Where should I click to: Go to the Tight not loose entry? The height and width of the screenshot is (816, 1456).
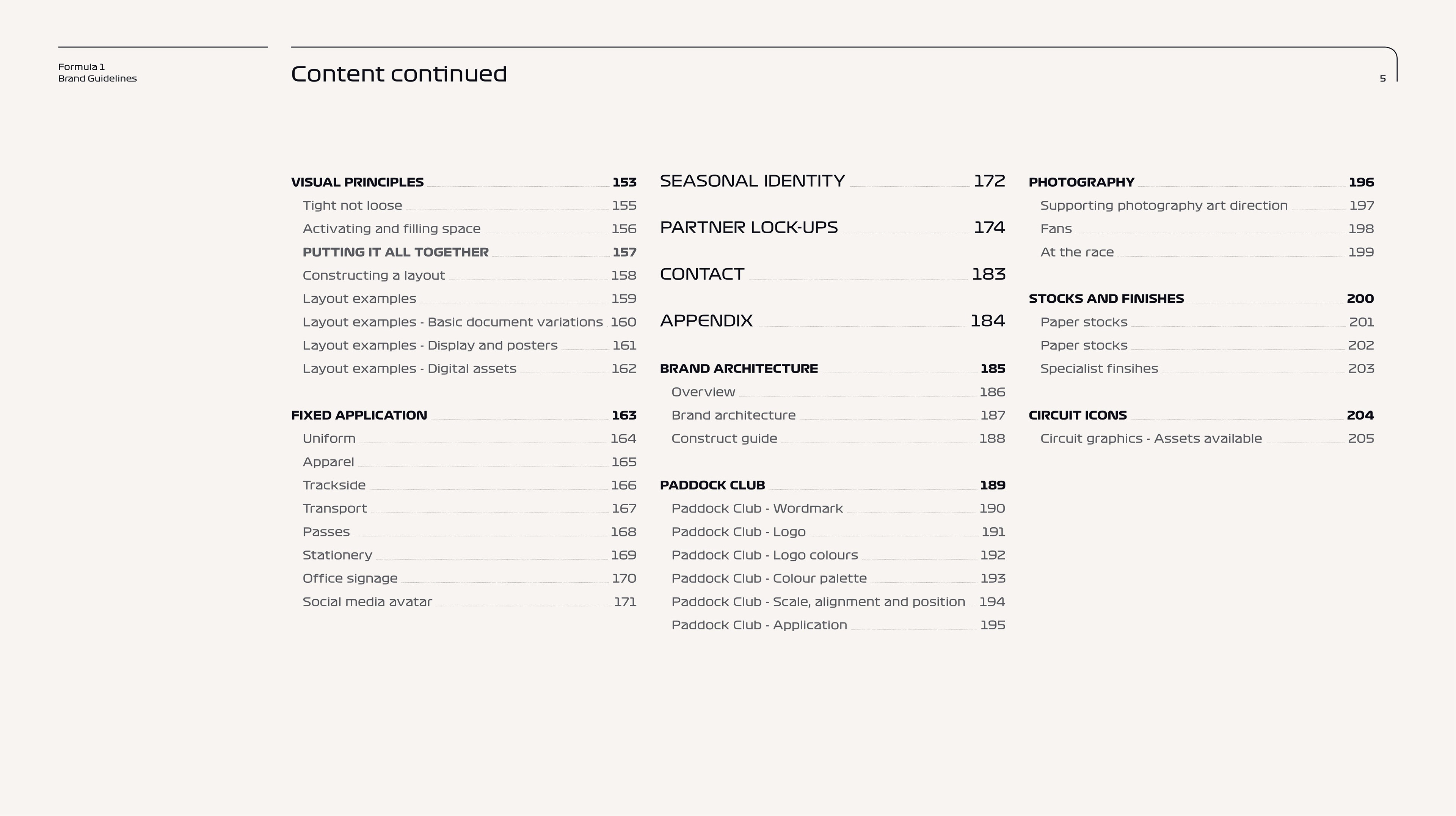(352, 205)
